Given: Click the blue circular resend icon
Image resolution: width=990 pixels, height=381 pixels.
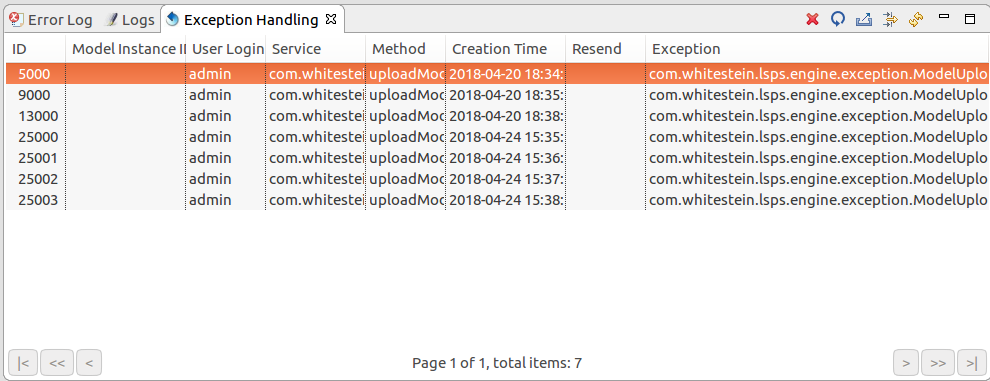Looking at the screenshot, I should [x=838, y=20].
